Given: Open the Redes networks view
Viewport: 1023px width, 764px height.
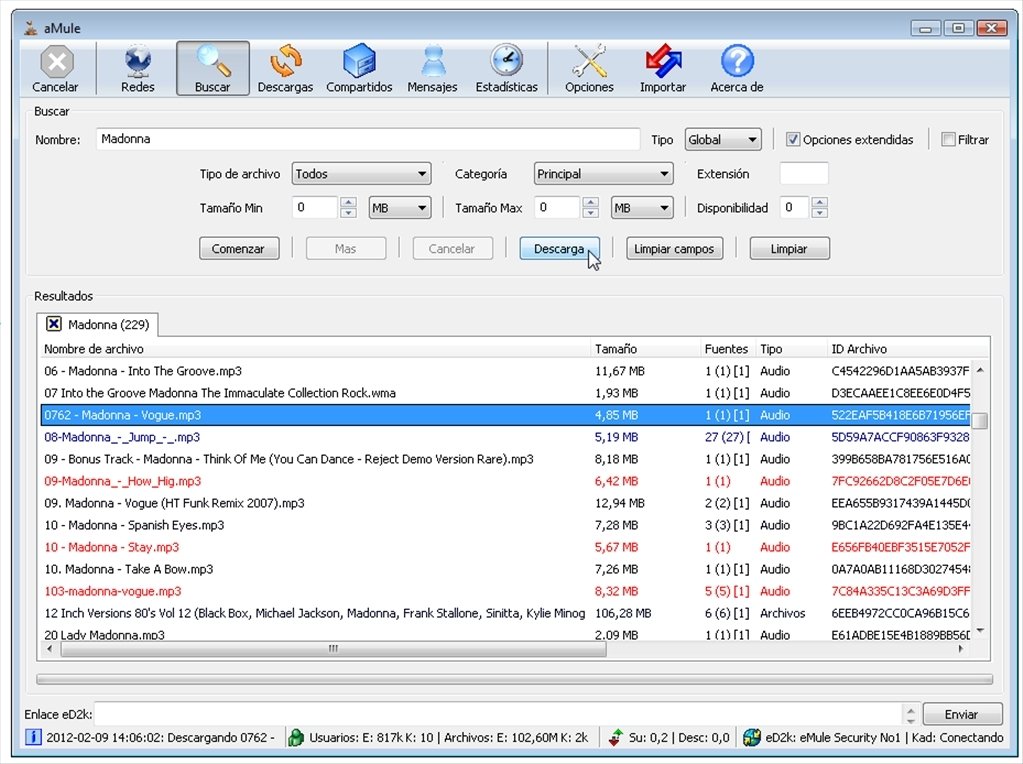Looking at the screenshot, I should tap(138, 69).
